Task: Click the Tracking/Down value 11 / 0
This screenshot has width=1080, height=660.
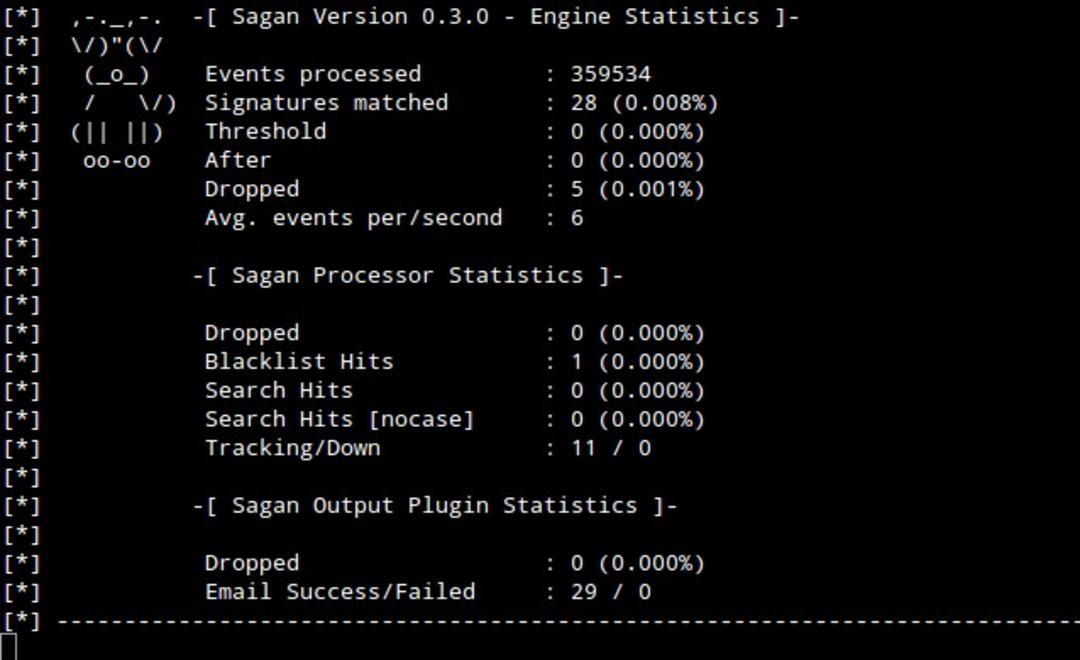Action: click(x=611, y=448)
